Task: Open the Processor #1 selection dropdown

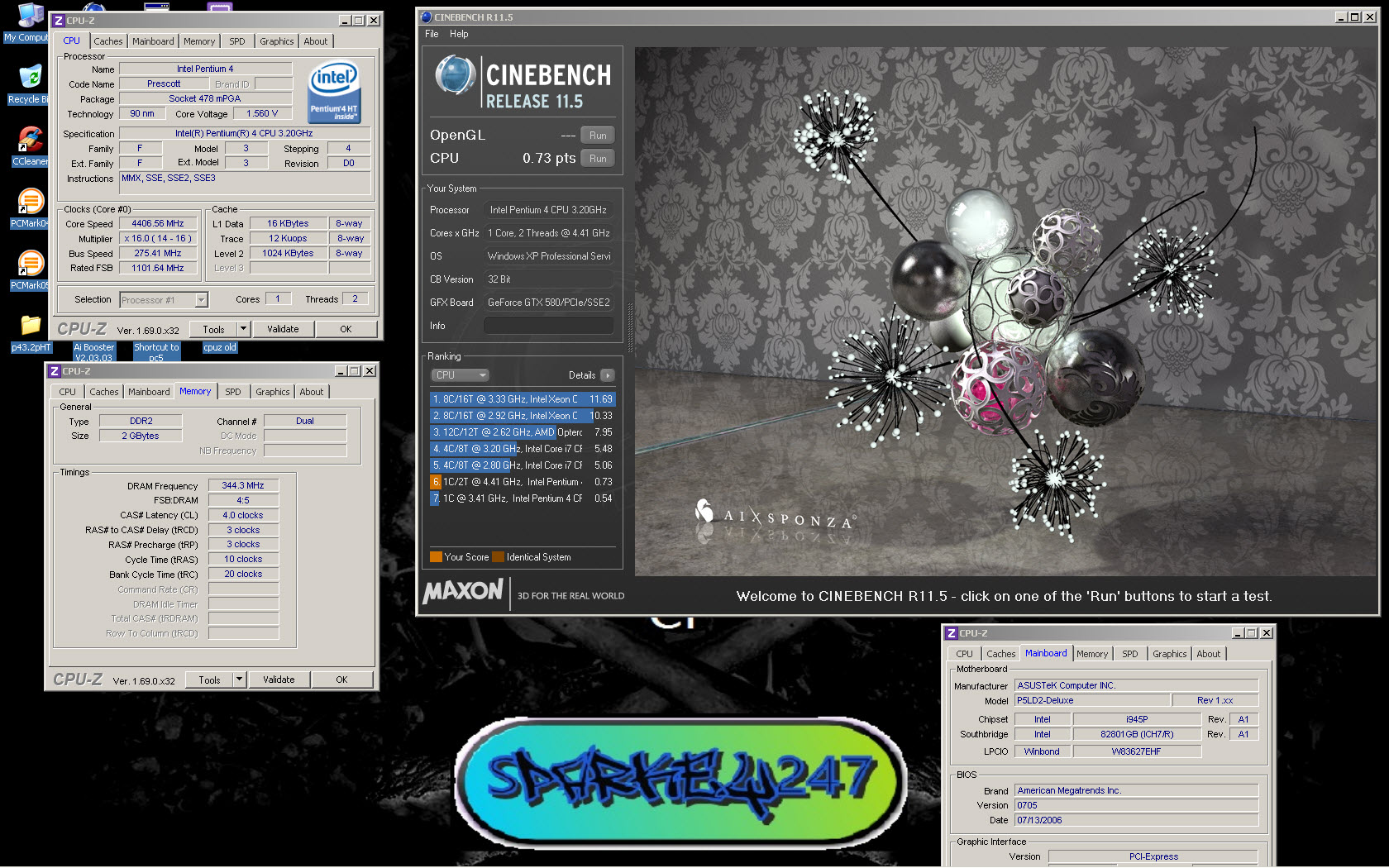Action: 164,300
